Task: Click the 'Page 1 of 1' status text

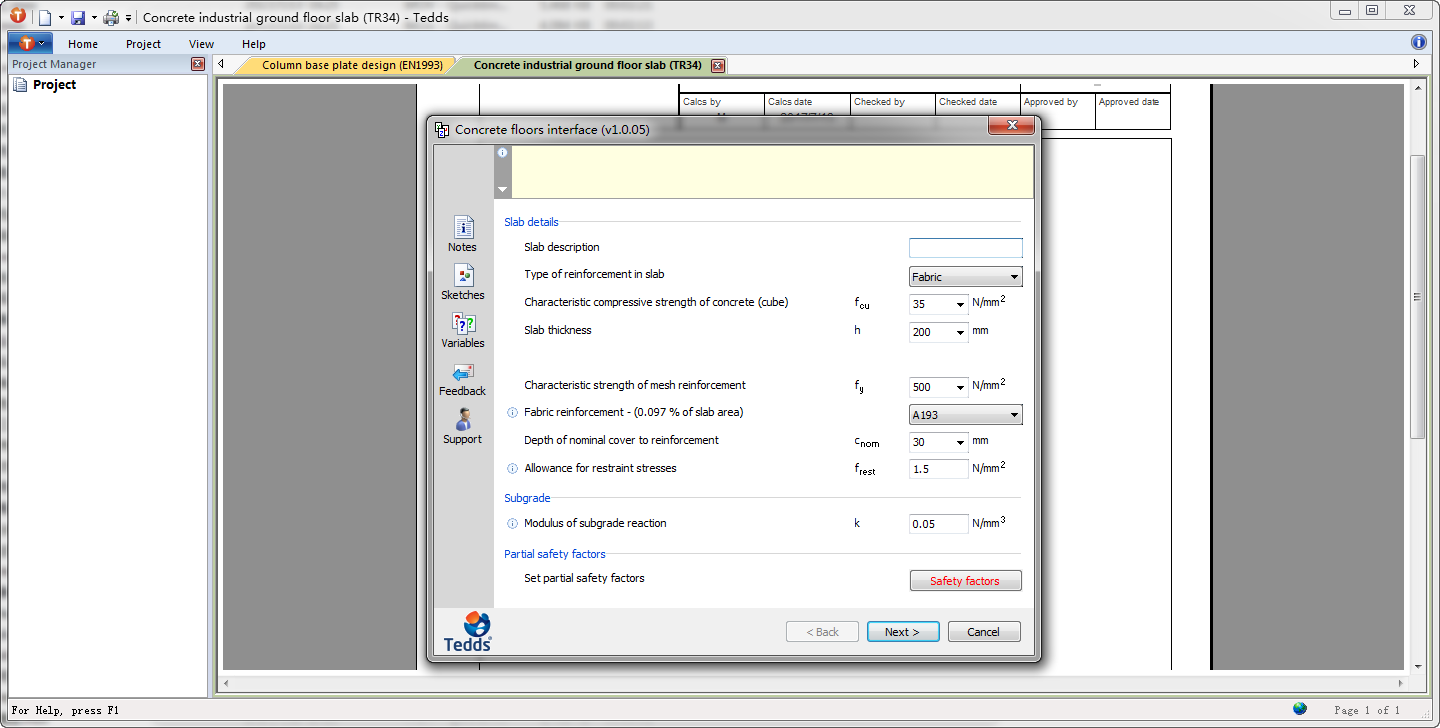Action: coord(1368,710)
